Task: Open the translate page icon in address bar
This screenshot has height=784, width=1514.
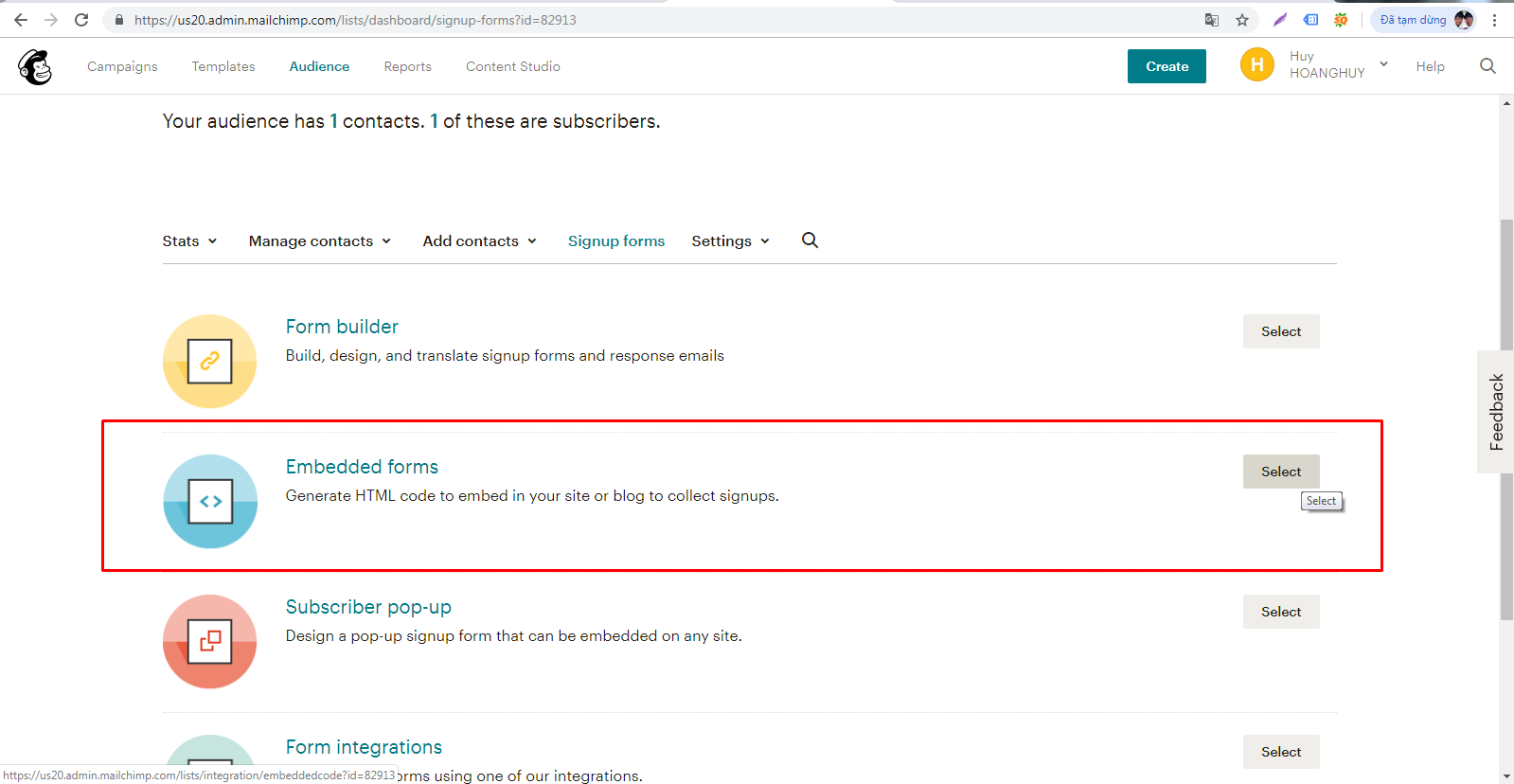Action: 1212,20
